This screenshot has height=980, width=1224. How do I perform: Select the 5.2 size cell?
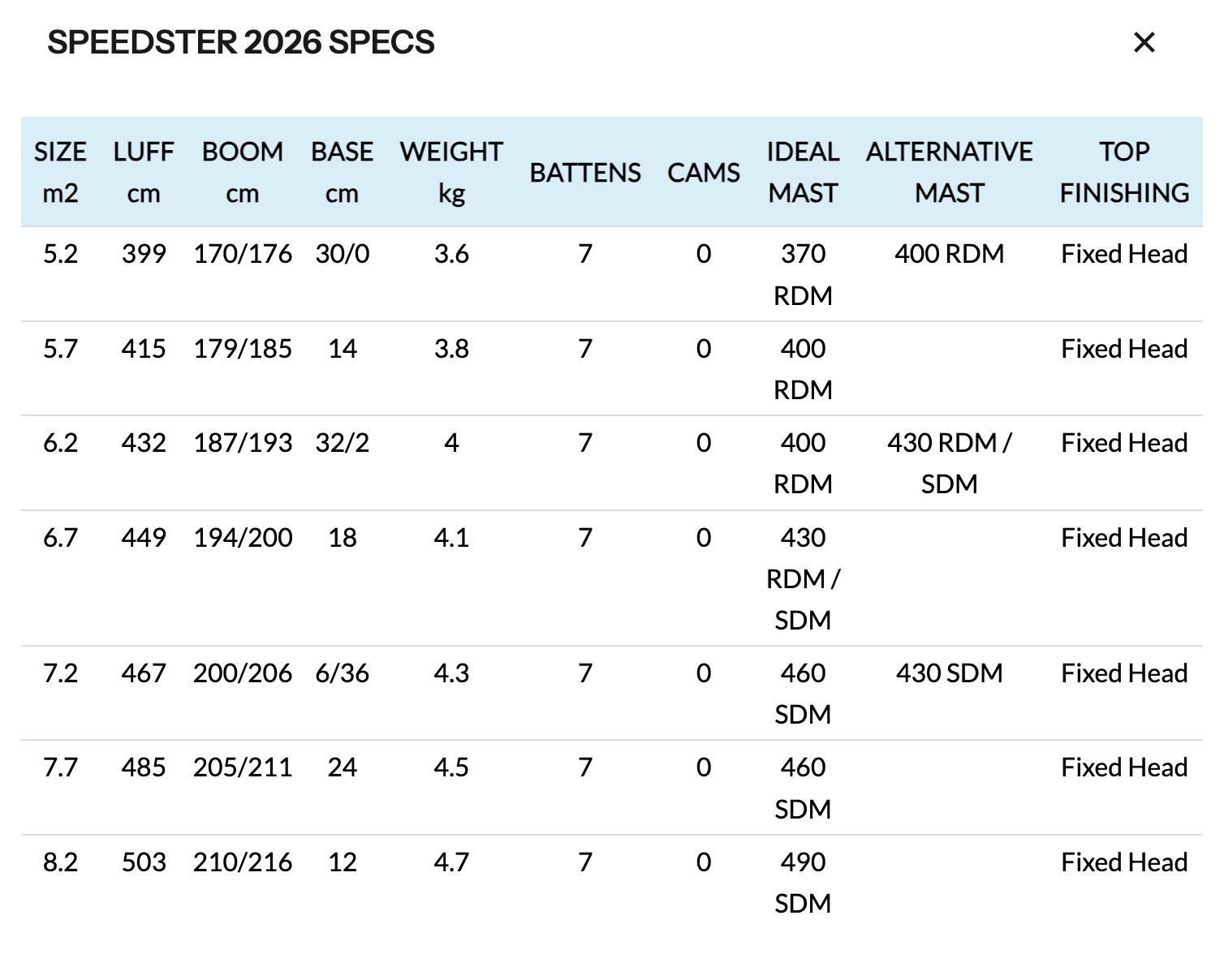click(x=60, y=254)
